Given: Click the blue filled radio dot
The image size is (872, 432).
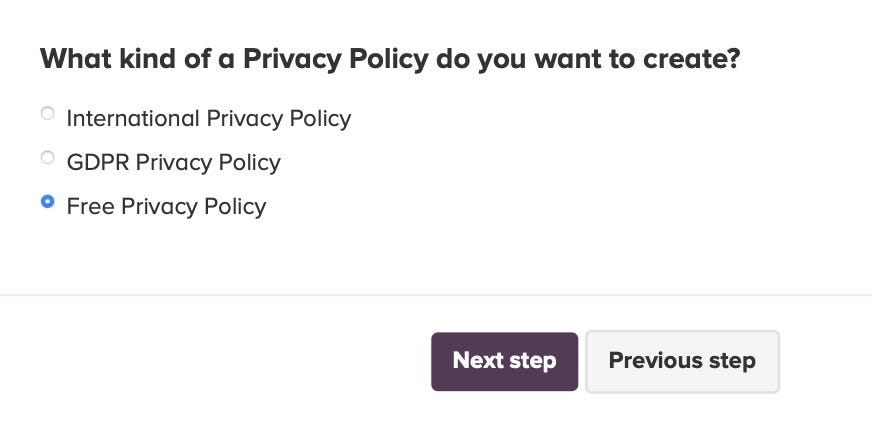Looking at the screenshot, I should pos(48,201).
